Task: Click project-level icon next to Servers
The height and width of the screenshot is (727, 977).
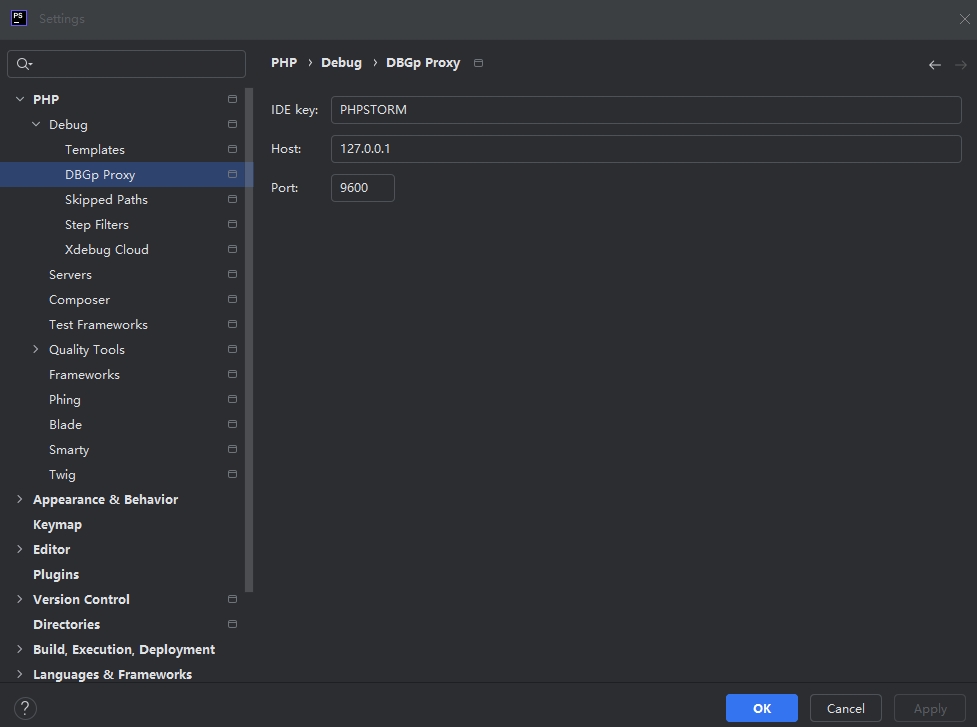Action: pyautogui.click(x=232, y=274)
